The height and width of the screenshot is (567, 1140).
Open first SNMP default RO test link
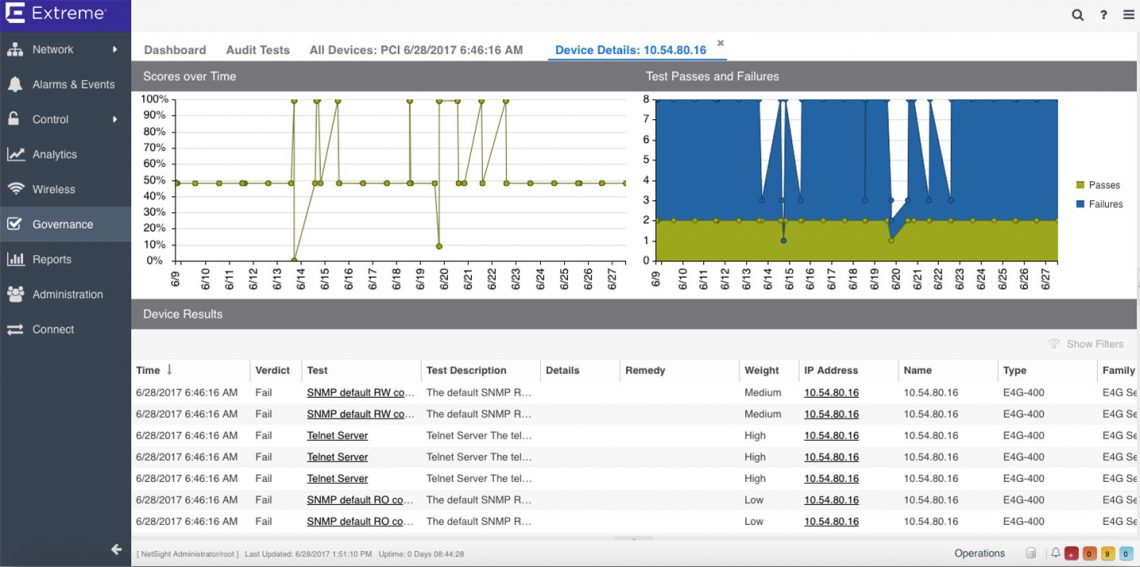click(x=360, y=500)
